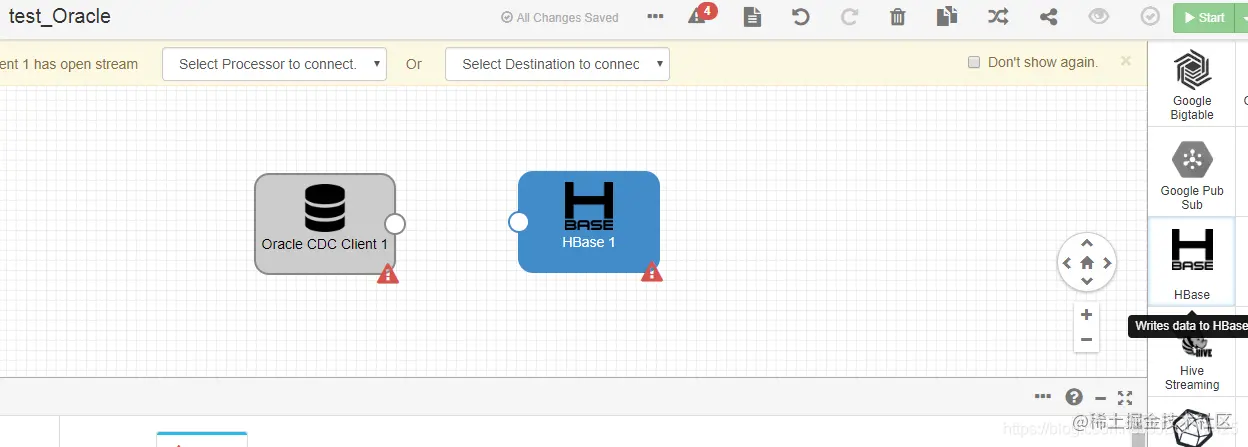
Task: Undo the last change
Action: coord(800,17)
